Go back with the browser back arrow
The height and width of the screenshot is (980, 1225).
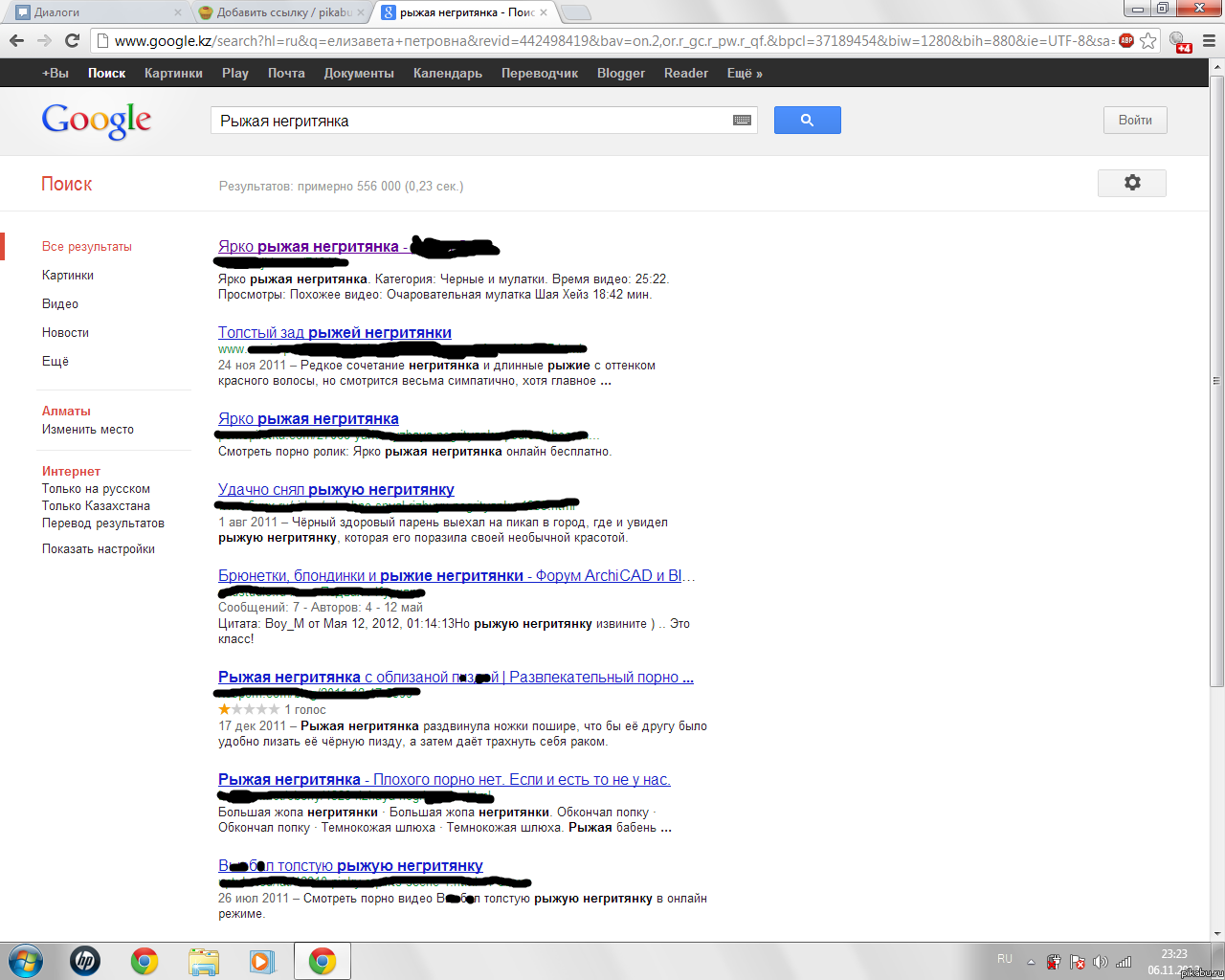coord(16,40)
